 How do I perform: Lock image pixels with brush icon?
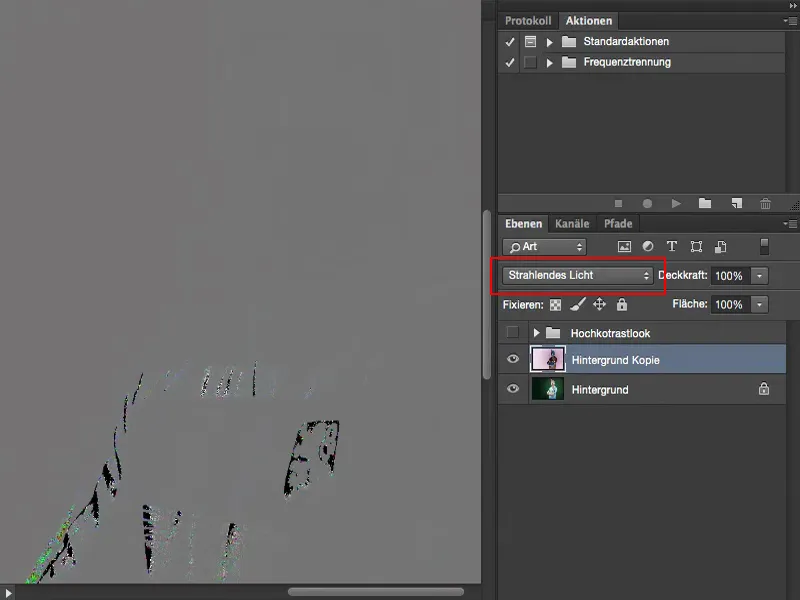pos(578,305)
